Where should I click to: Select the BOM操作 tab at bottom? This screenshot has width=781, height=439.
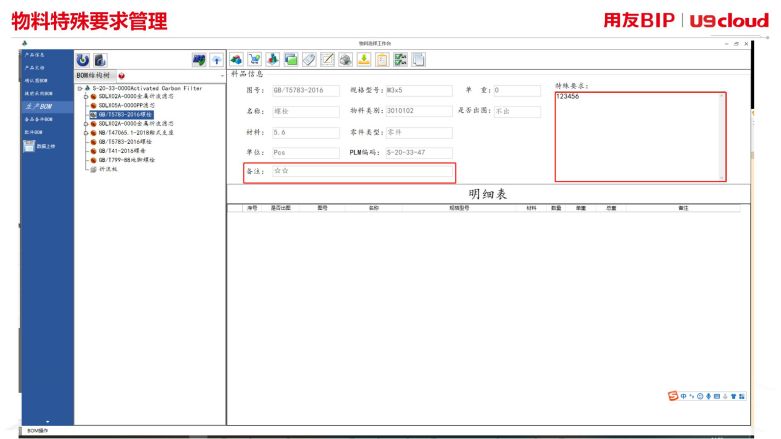pos(37,431)
